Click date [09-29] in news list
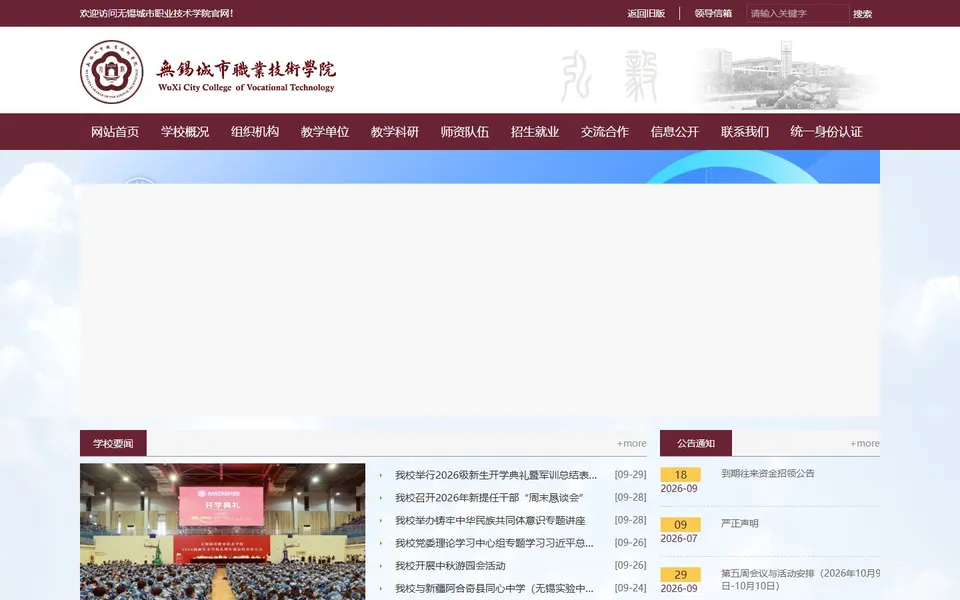Screen dimensions: 960x600 coord(630,474)
